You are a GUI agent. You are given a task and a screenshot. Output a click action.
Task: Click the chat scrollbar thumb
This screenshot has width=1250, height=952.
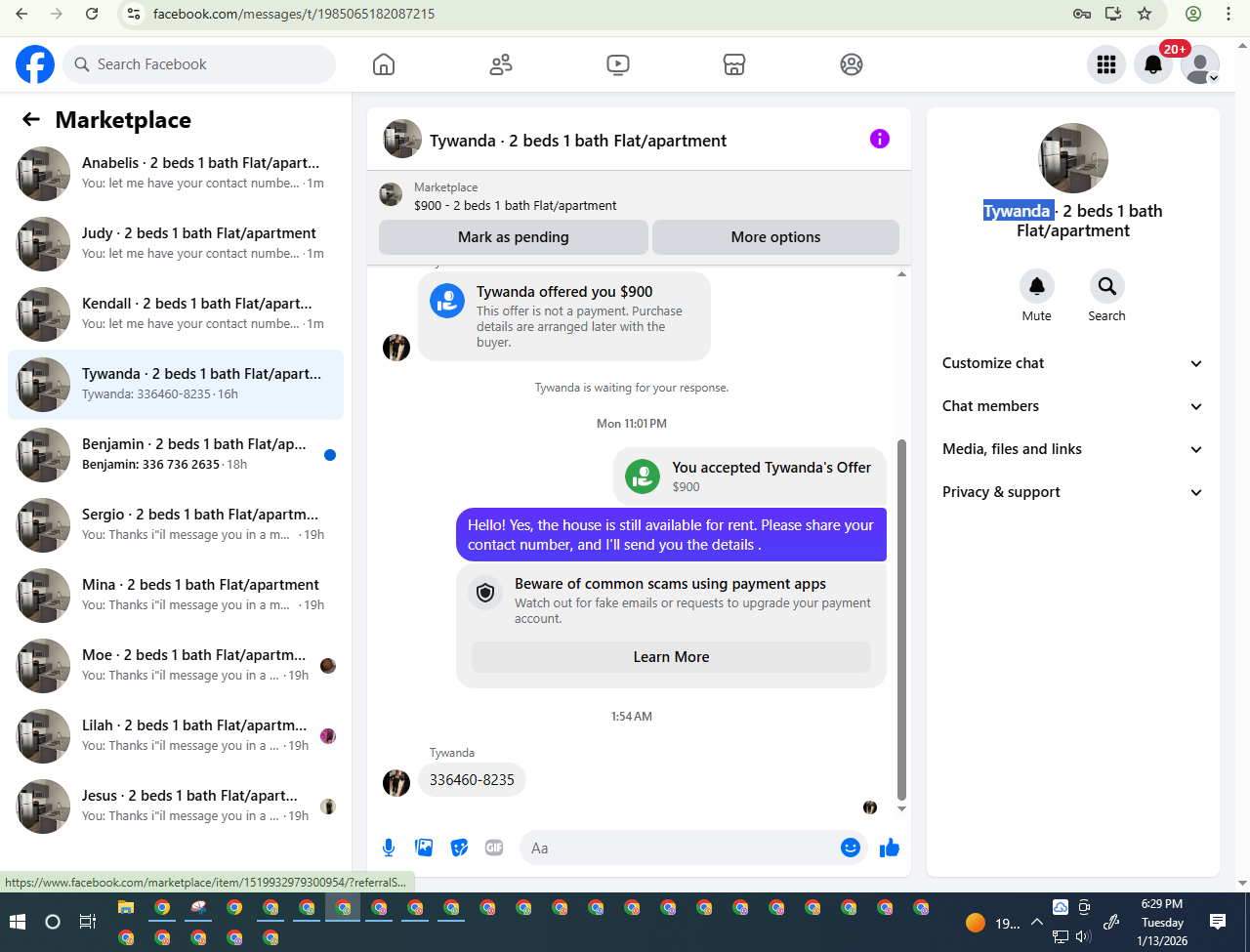point(901,619)
